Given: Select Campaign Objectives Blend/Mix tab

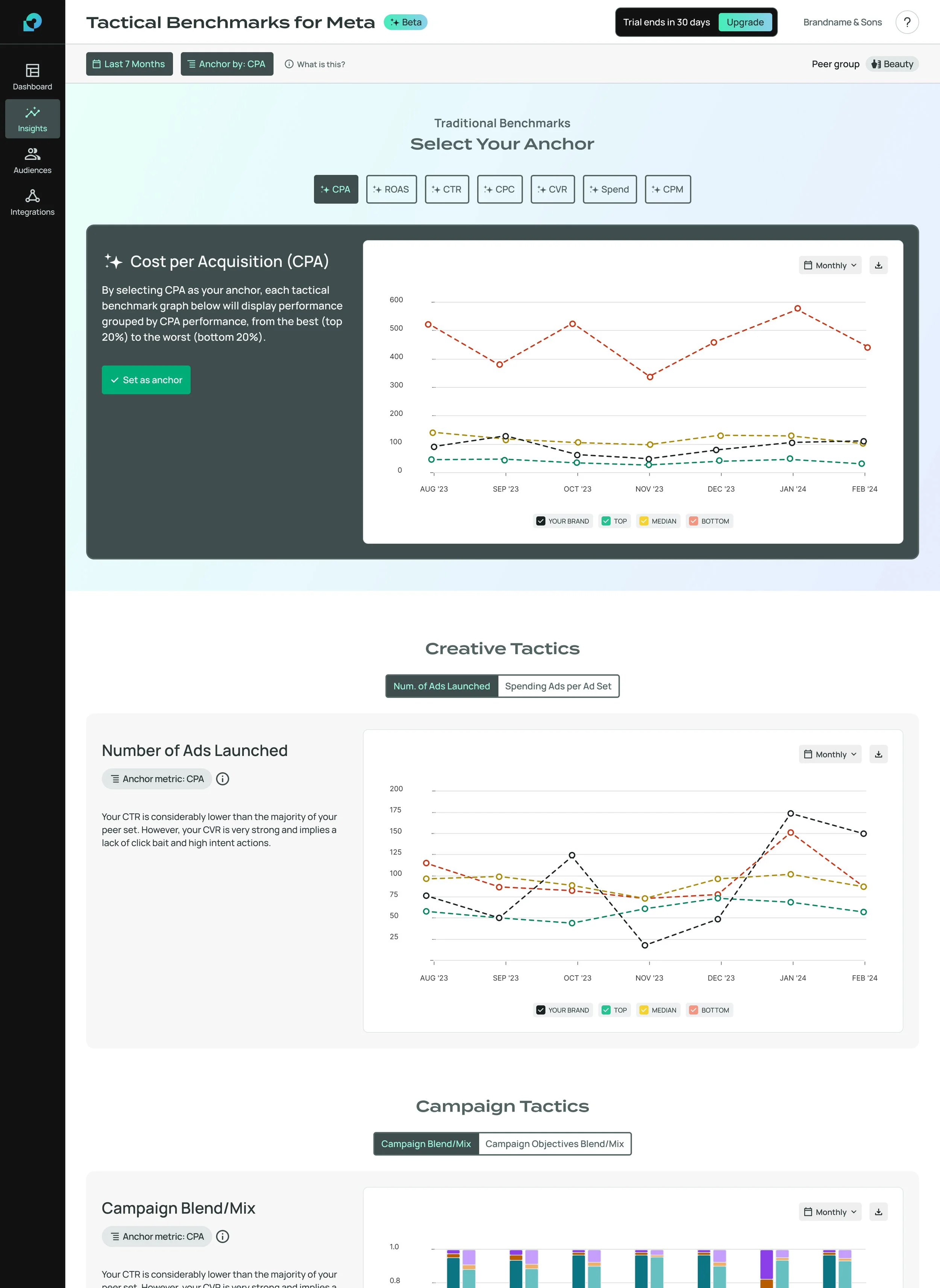Looking at the screenshot, I should click(554, 1144).
